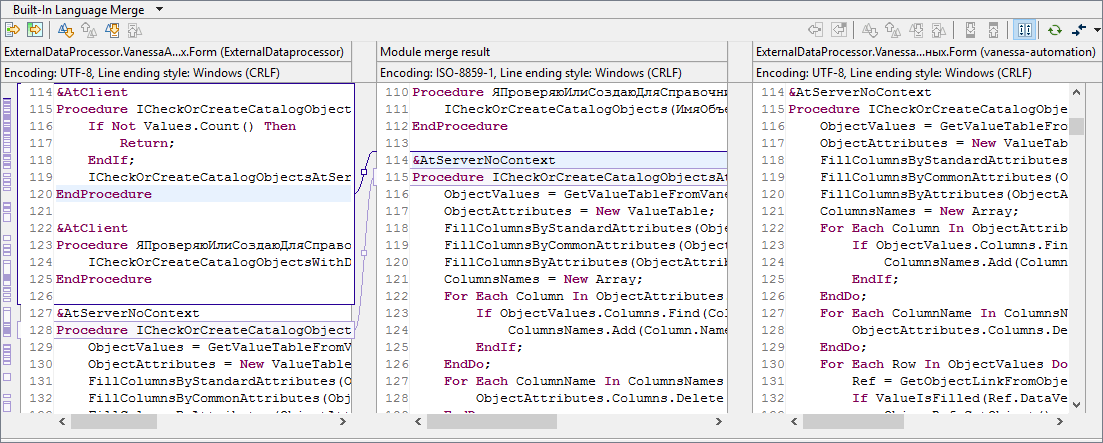Select the Module merge result header
The image size is (1103, 443).
pos(435,51)
